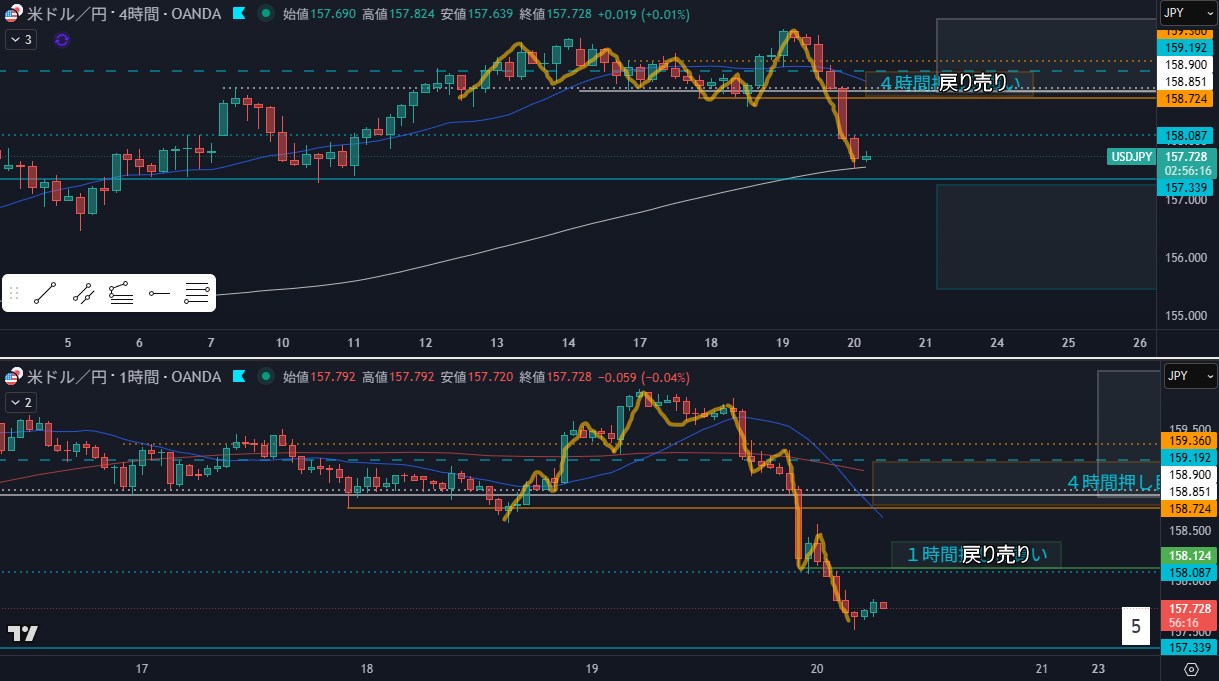The height and width of the screenshot is (681, 1219).
Task: Expand the 2 indicators legend on lower chart
Action: (20, 403)
